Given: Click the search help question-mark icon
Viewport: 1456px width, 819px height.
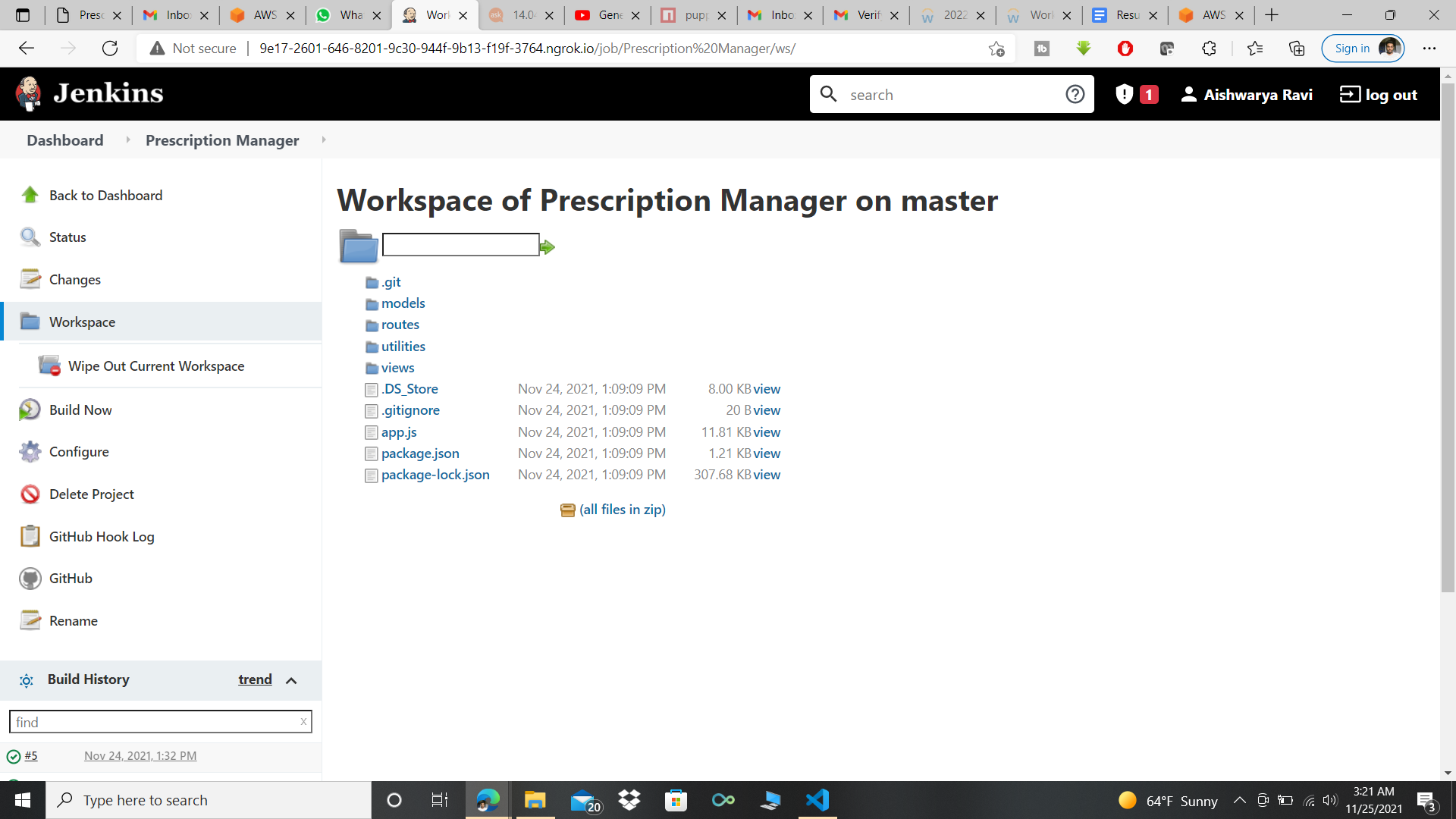Looking at the screenshot, I should [x=1075, y=94].
